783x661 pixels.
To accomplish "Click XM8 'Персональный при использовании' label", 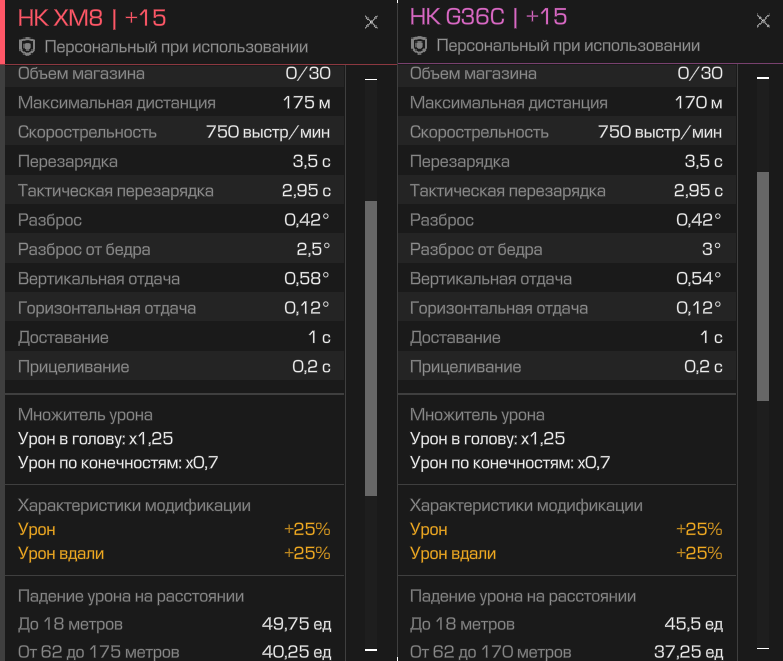I will (x=176, y=47).
